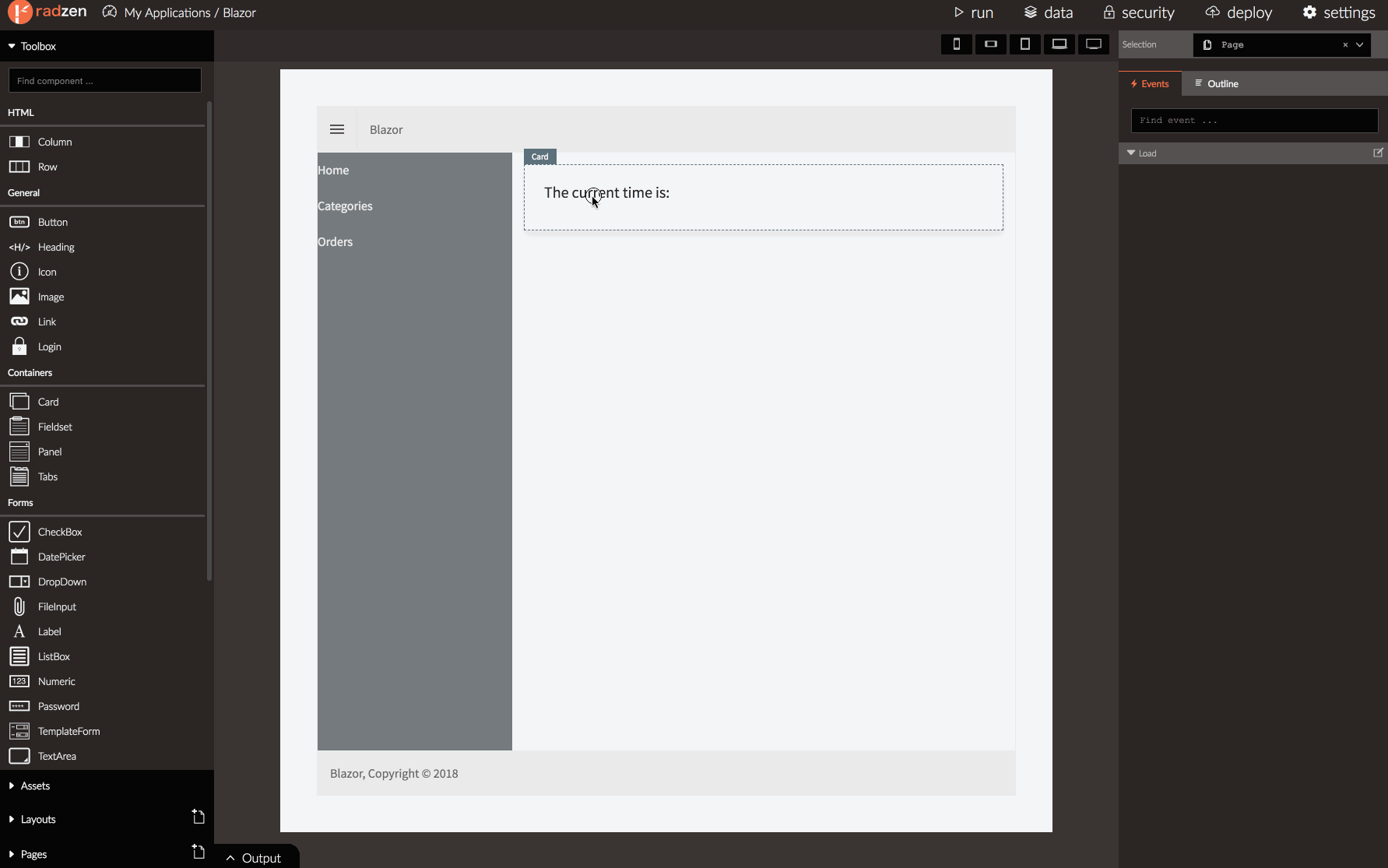Clear the Page selection with the x

(x=1345, y=44)
